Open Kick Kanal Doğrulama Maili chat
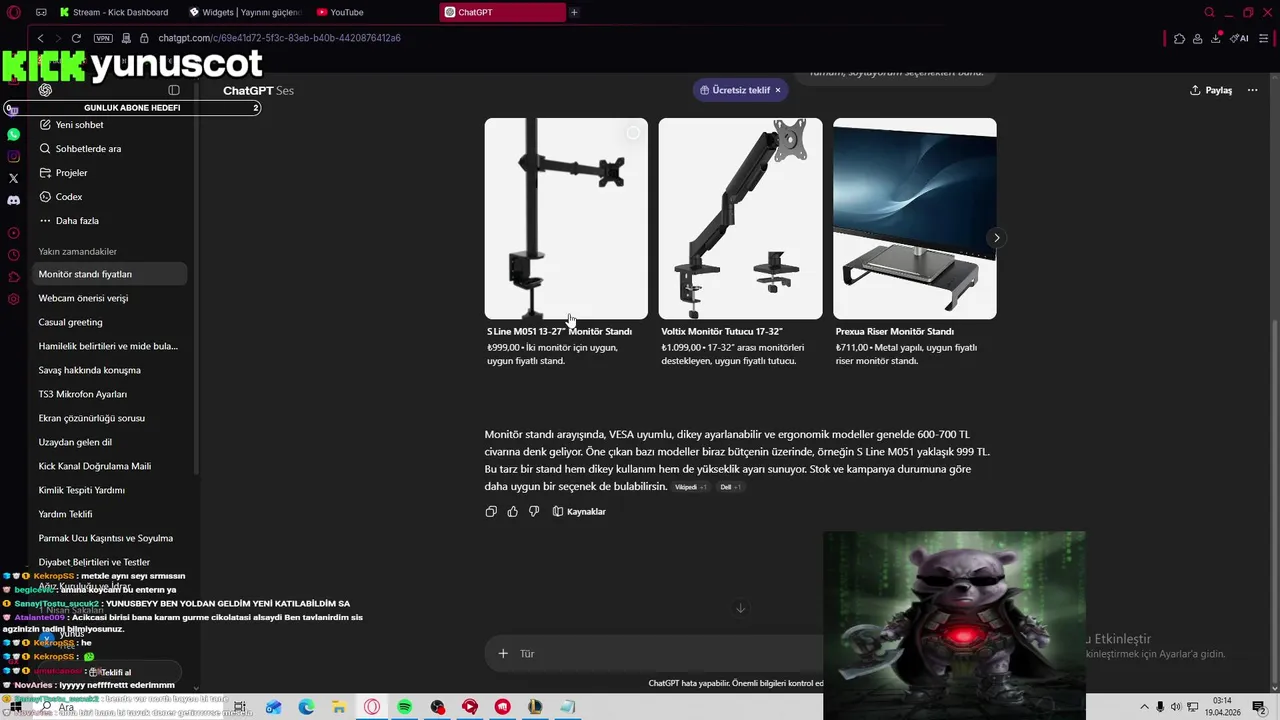Viewport: 1280px width, 720px height. 110,466
